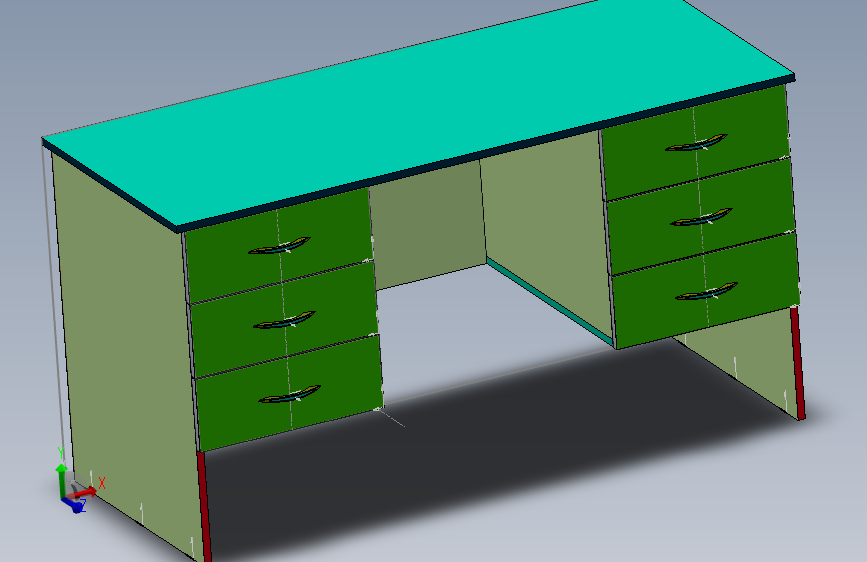Select the red edge strip on the left side panel
The image size is (867, 562).
pos(204,505)
